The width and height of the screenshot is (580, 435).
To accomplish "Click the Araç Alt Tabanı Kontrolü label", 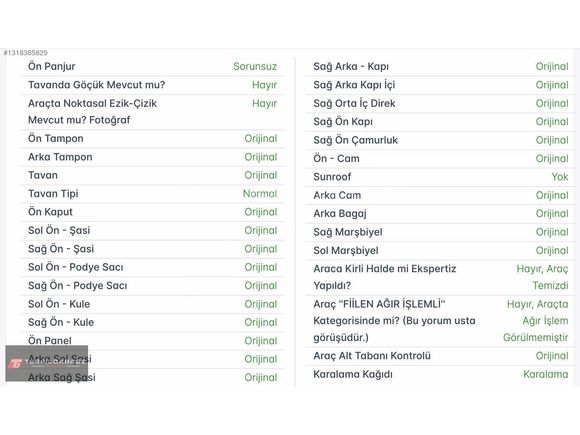I will pyautogui.click(x=372, y=356).
